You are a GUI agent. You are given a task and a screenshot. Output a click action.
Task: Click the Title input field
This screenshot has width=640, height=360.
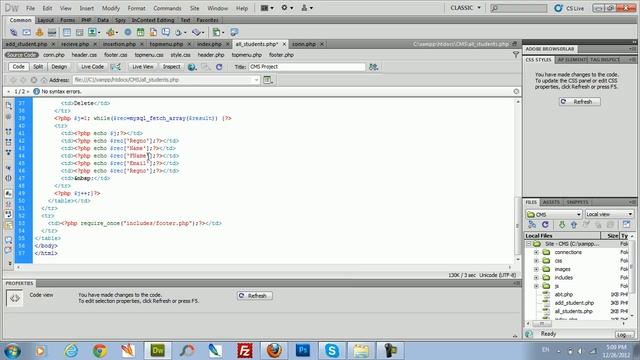307,67
